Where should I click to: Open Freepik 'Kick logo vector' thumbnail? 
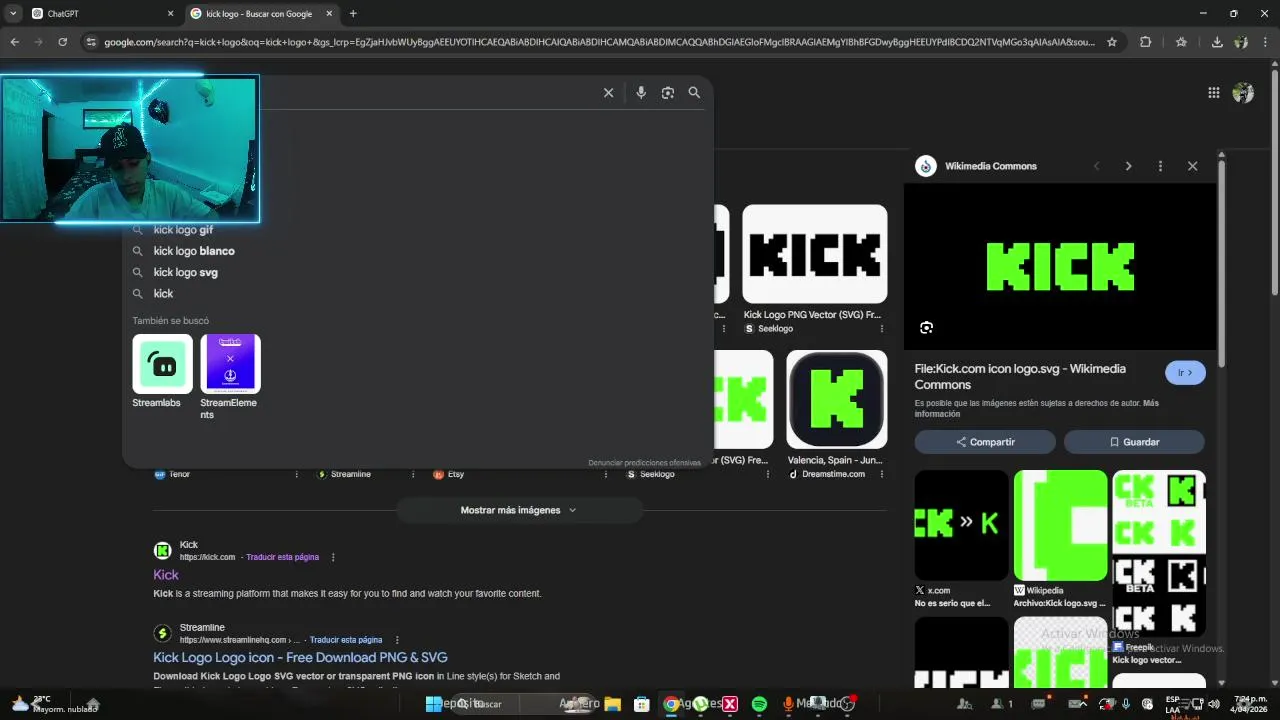tap(1159, 554)
